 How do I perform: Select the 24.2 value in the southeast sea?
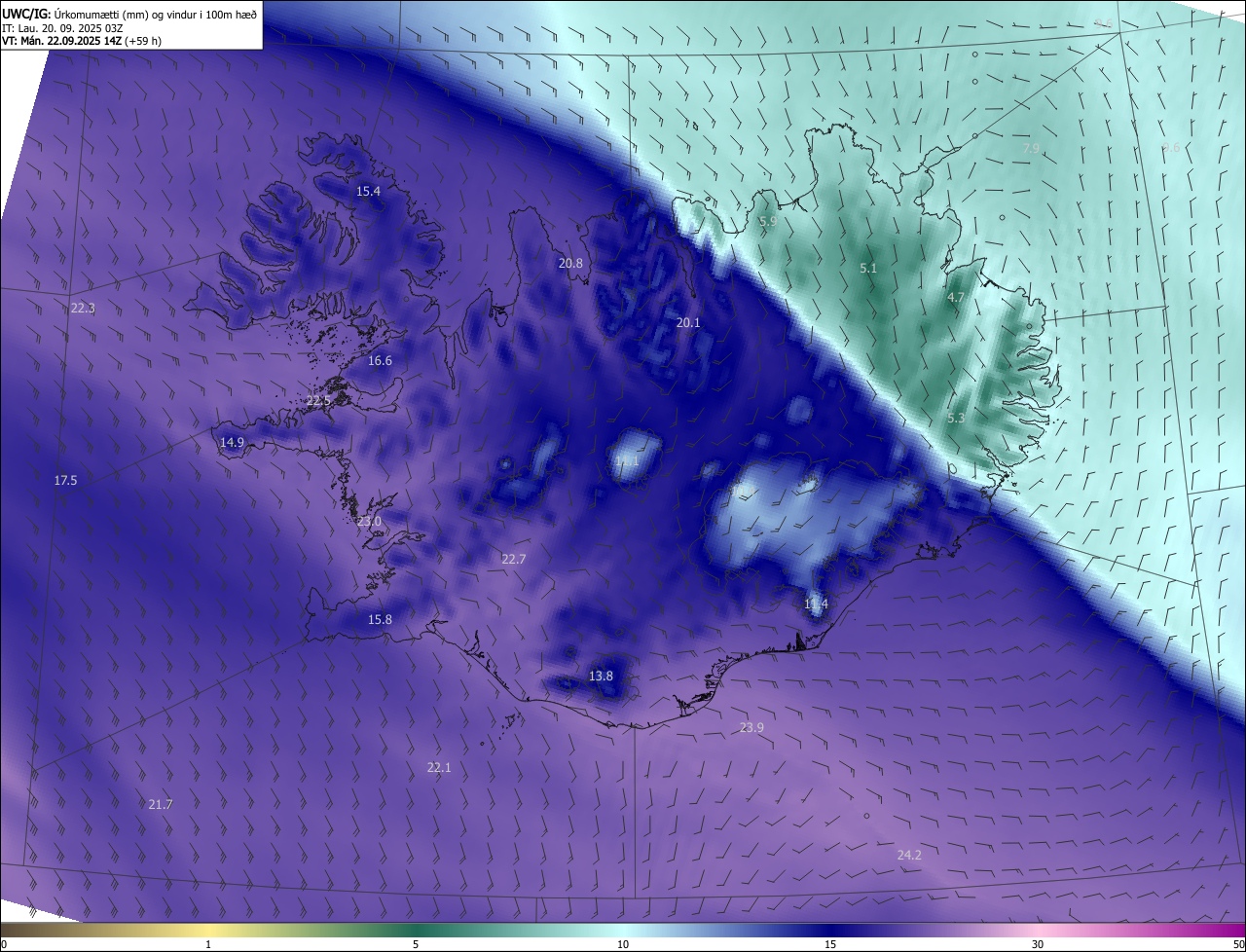pyautogui.click(x=909, y=856)
